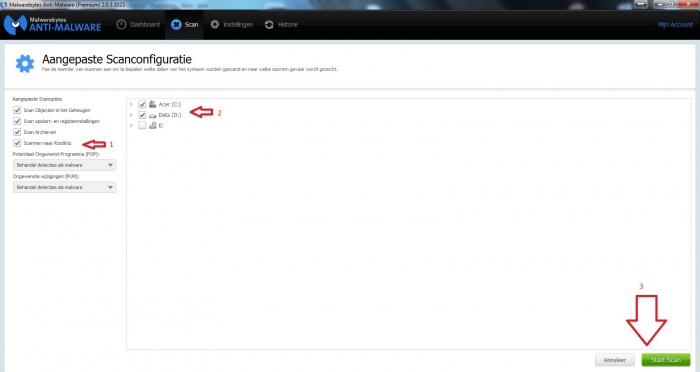Select the Data (D:) drive label
Viewport: 700px width, 372px height.
(170, 115)
